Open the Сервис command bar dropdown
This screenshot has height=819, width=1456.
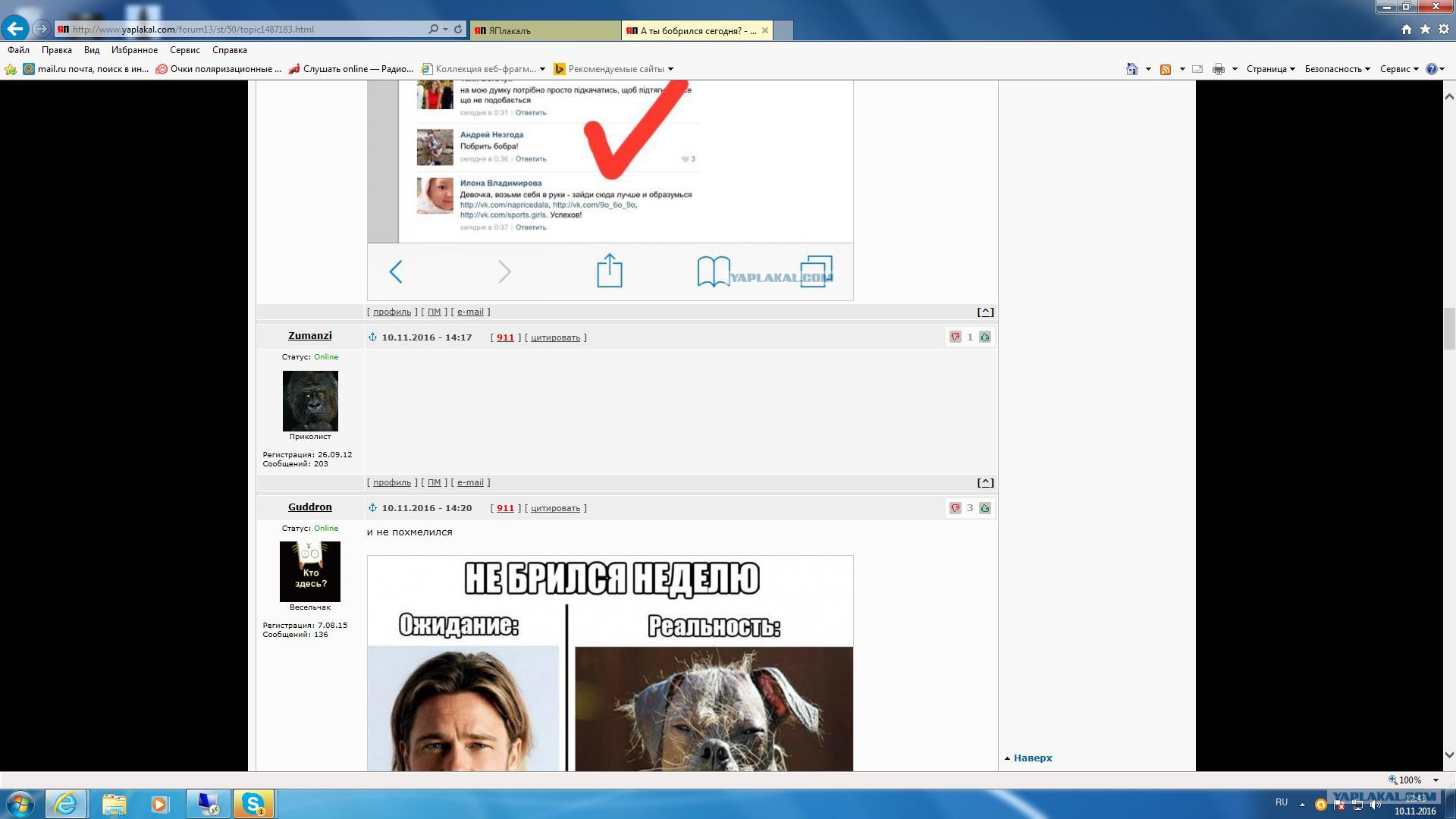pyautogui.click(x=1399, y=69)
